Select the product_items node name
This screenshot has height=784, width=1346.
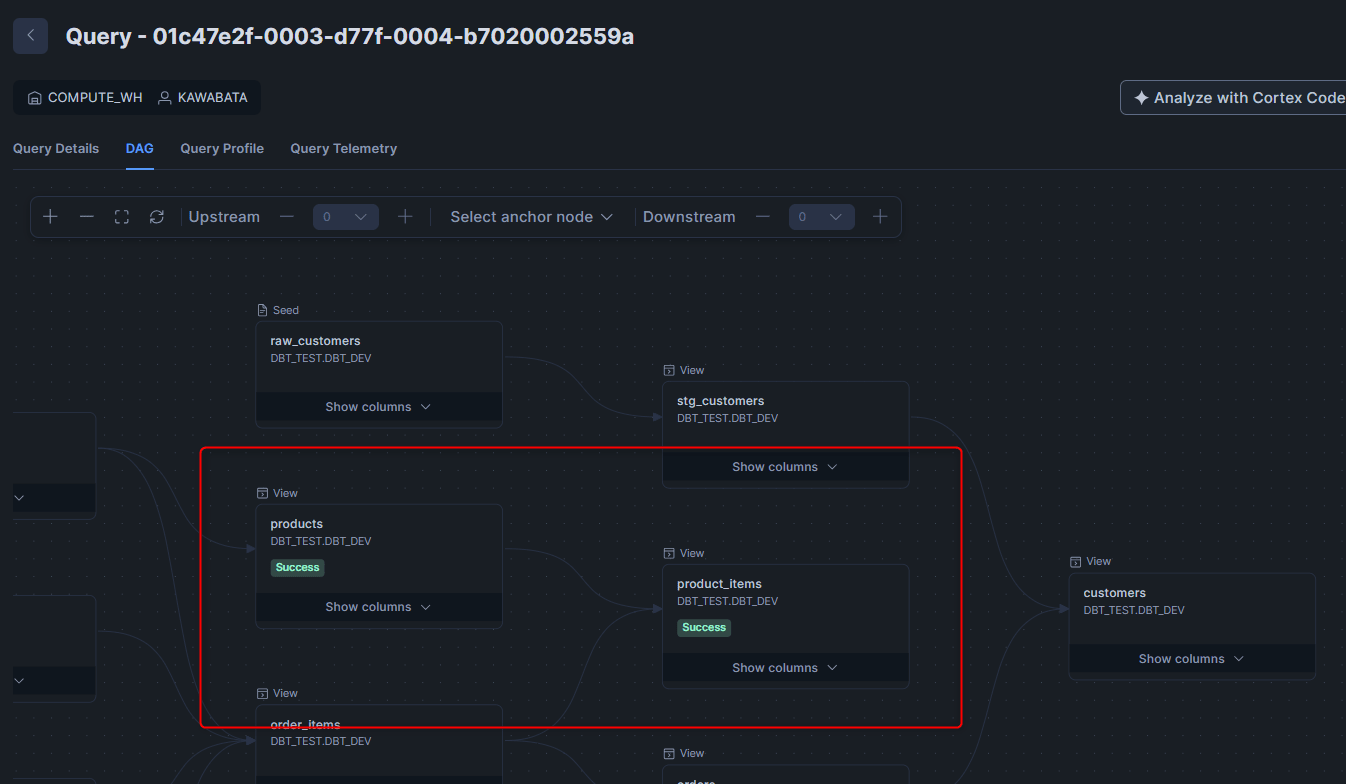click(x=719, y=584)
